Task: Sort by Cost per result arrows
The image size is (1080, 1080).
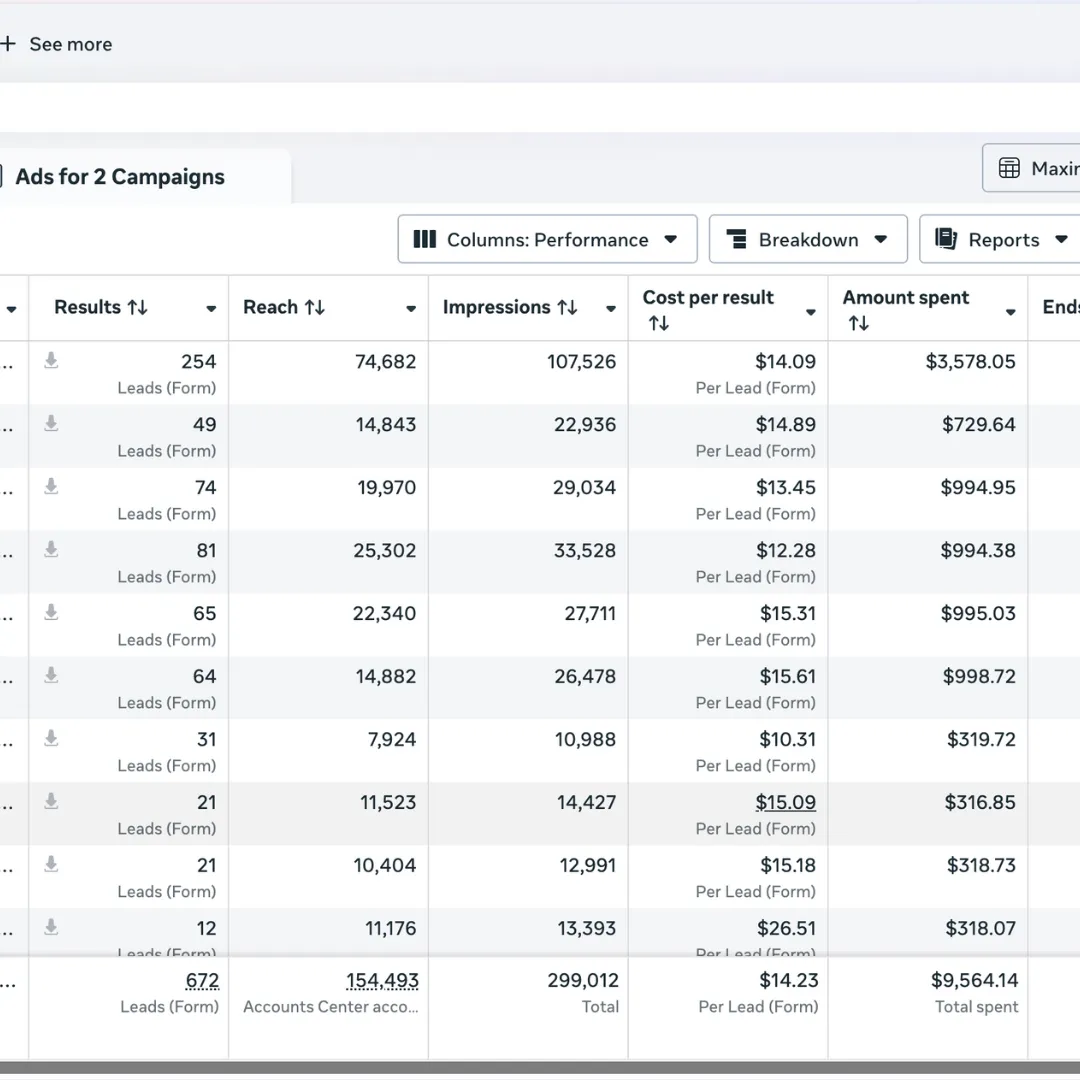Action: click(x=658, y=323)
